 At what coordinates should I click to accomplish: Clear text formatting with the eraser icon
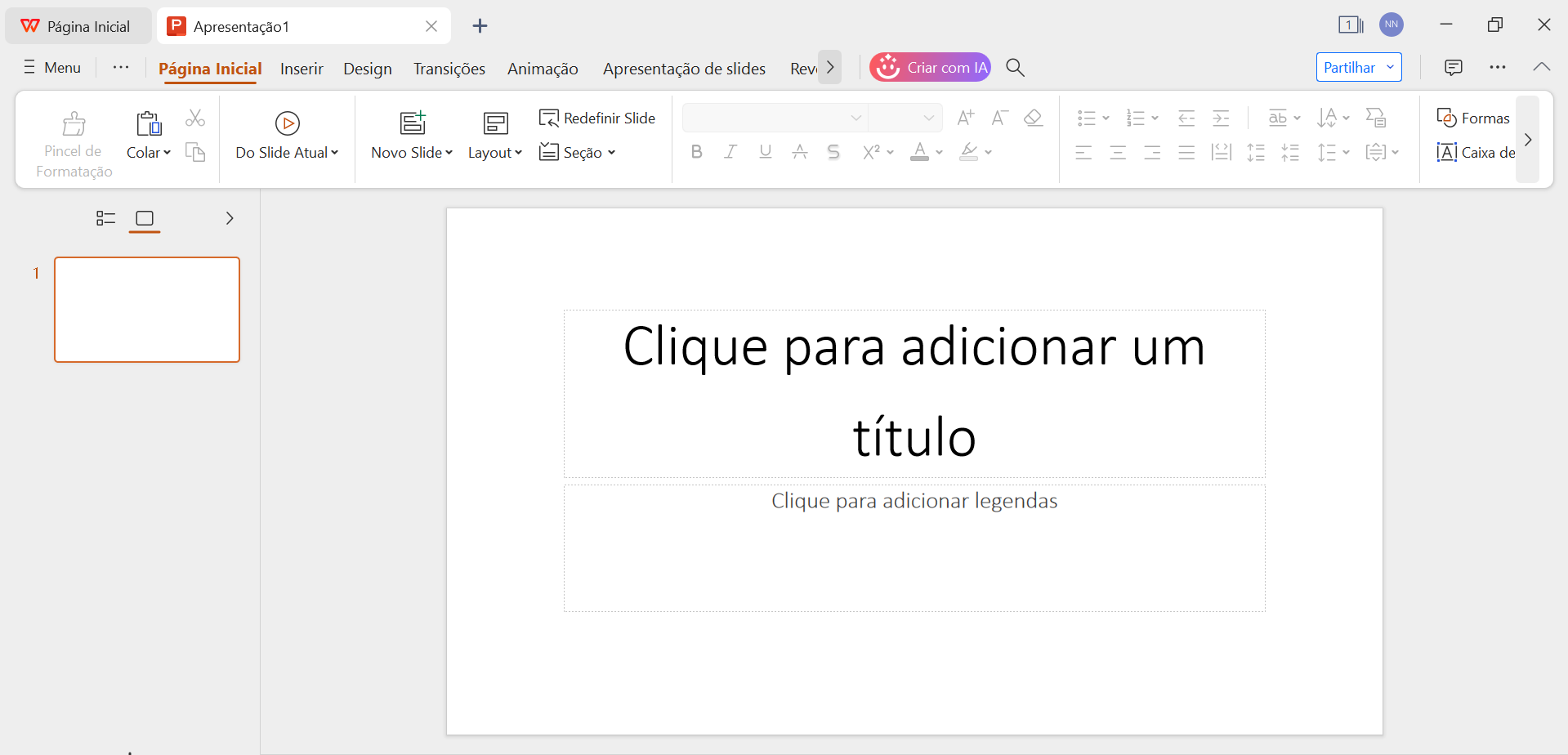pyautogui.click(x=1033, y=118)
